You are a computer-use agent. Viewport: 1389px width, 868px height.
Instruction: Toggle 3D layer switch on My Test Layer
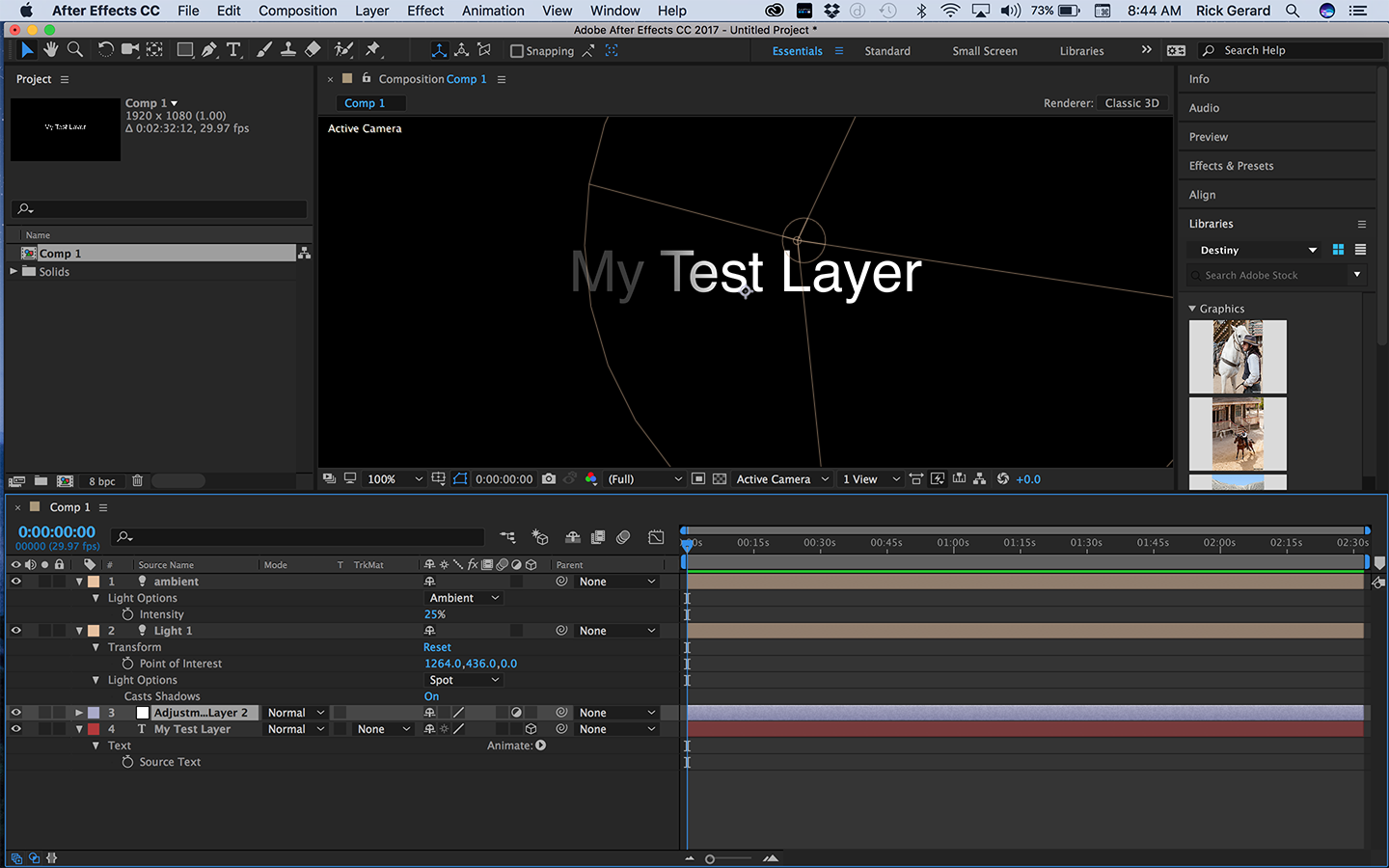pos(531,729)
